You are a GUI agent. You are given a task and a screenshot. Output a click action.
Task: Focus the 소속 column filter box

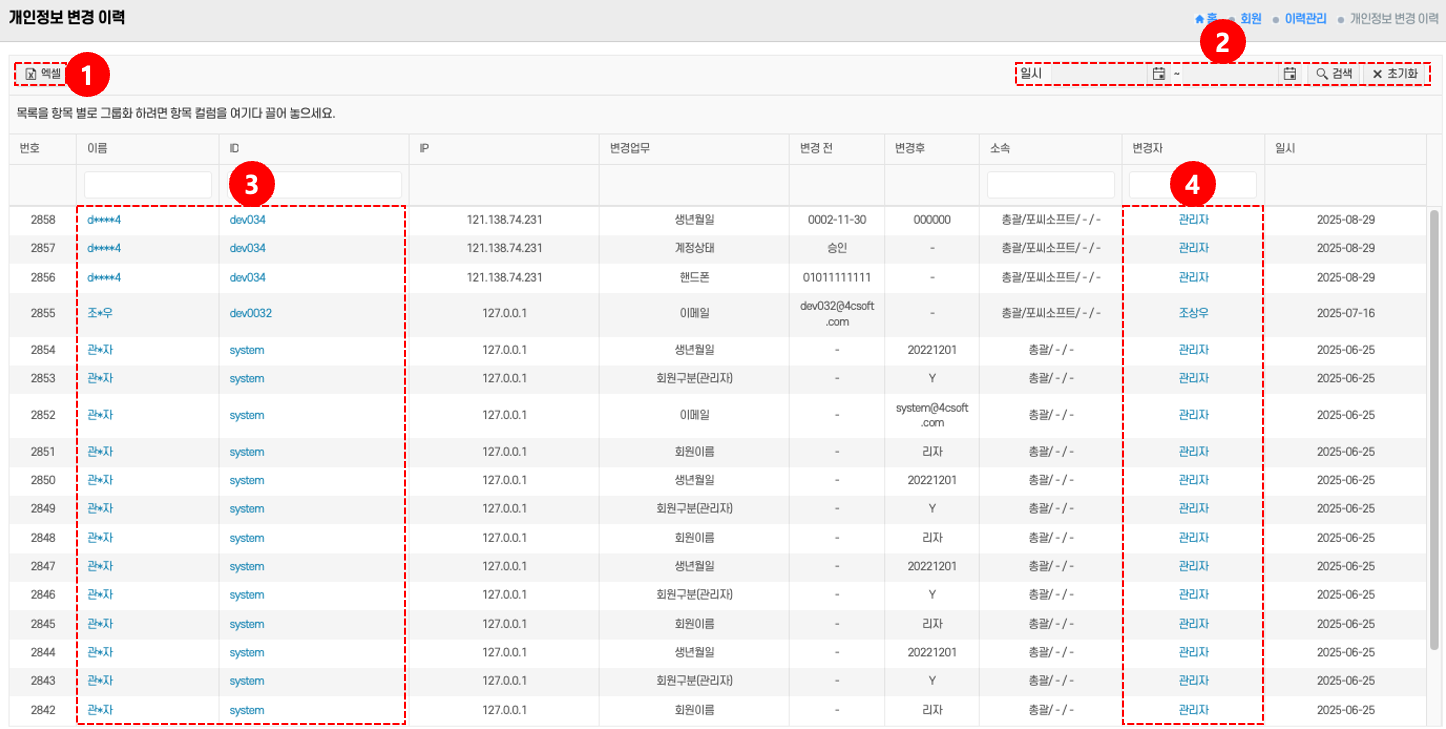1050,185
